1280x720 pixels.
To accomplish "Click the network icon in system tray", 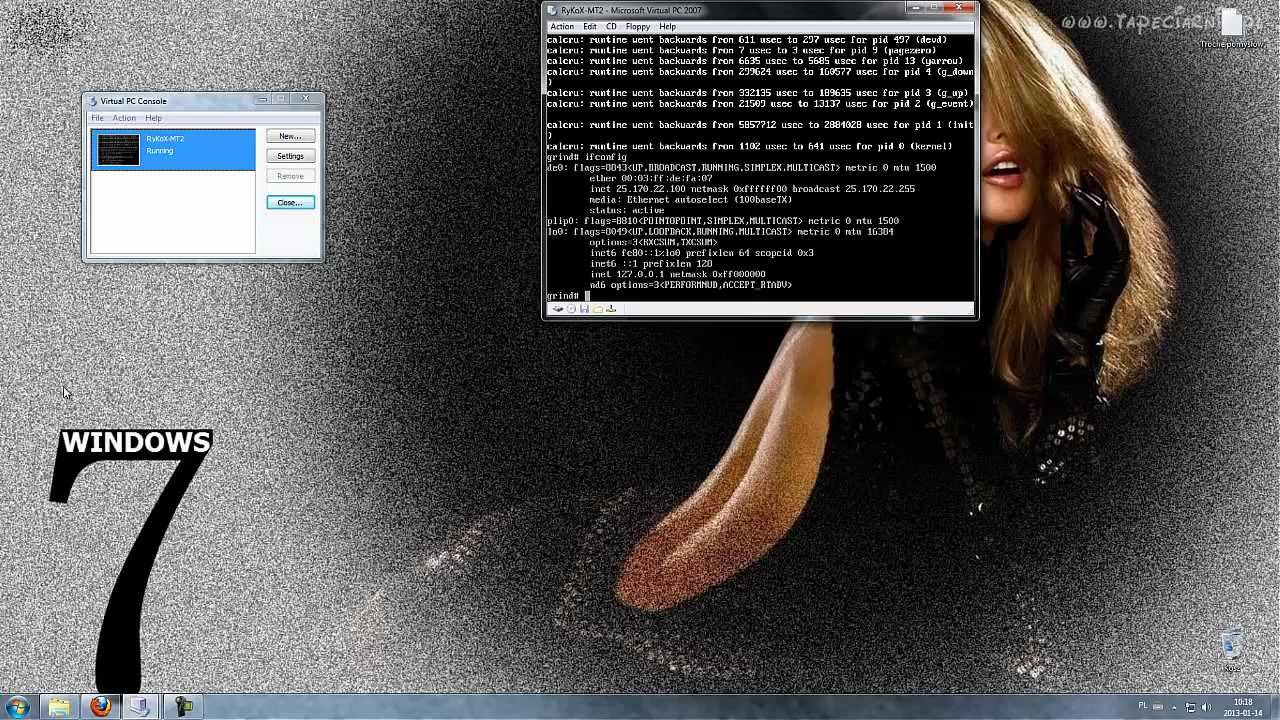I will 1191,707.
